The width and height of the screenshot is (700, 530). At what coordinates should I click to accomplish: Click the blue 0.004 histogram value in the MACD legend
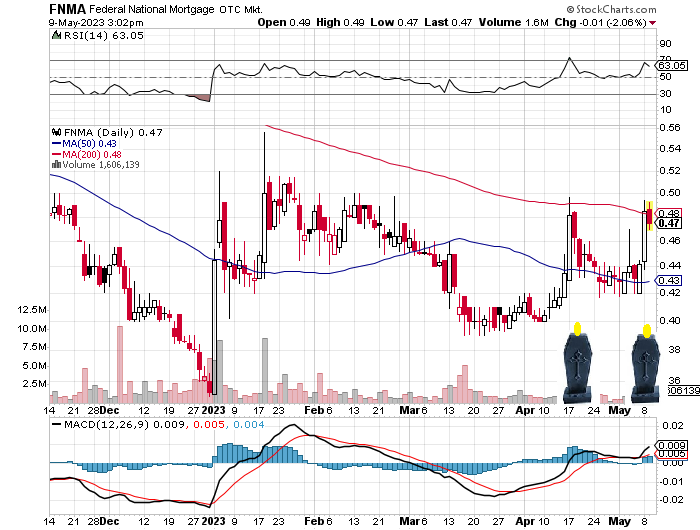tap(249, 425)
